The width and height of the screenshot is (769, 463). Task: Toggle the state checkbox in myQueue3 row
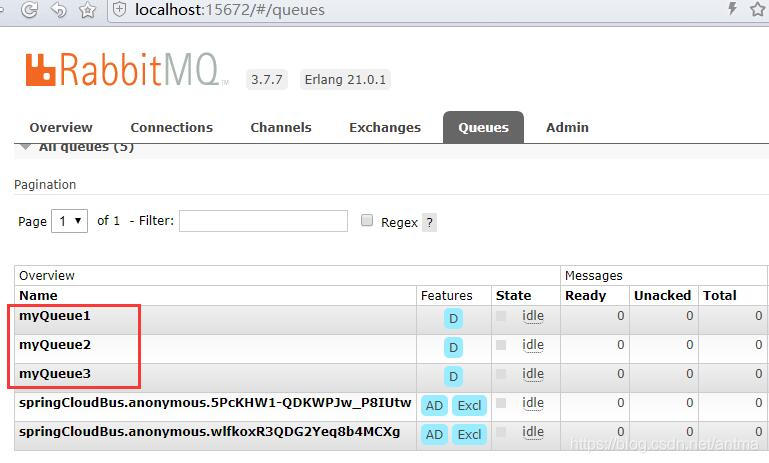click(501, 373)
